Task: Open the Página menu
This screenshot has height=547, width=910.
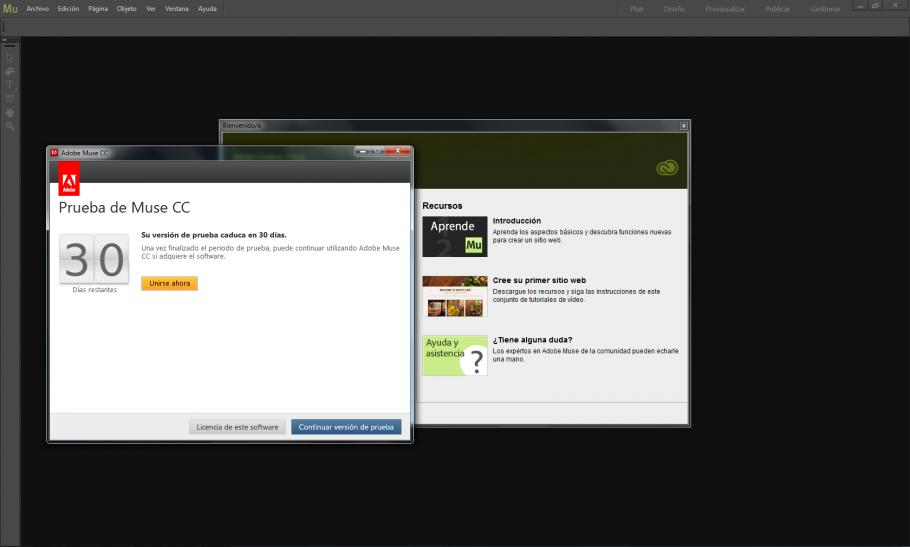Action: [98, 9]
